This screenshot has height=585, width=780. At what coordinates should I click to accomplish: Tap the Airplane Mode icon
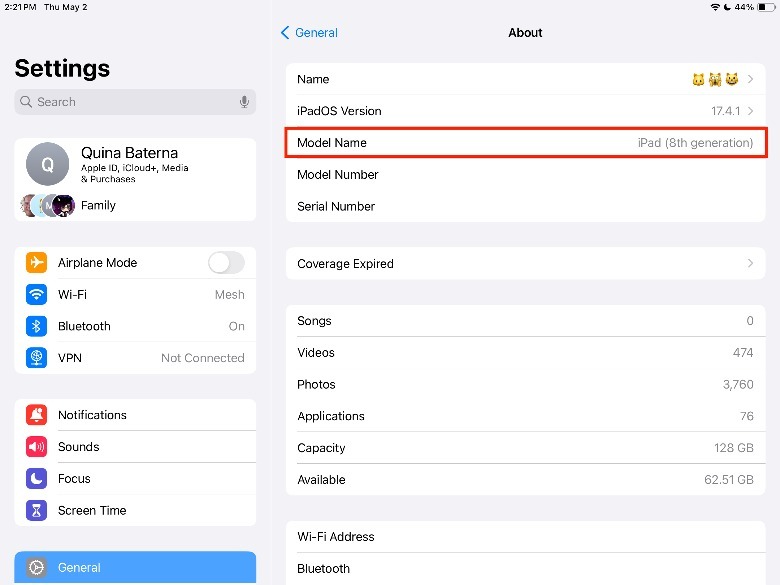(x=37, y=263)
